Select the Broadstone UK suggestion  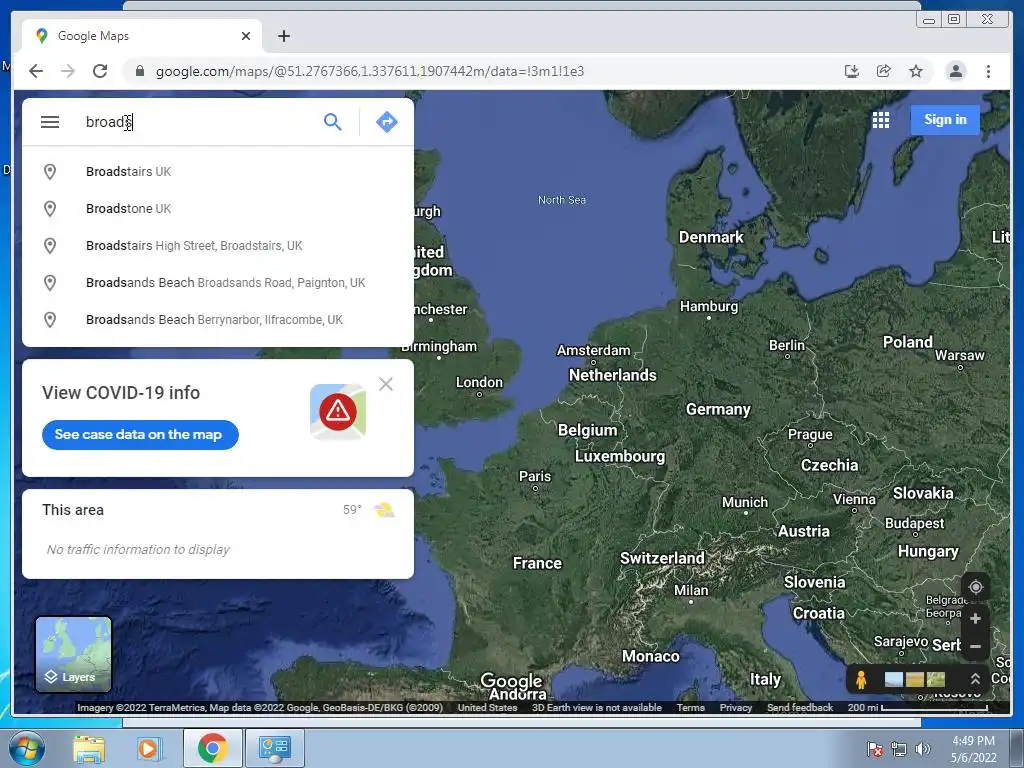[218, 209]
